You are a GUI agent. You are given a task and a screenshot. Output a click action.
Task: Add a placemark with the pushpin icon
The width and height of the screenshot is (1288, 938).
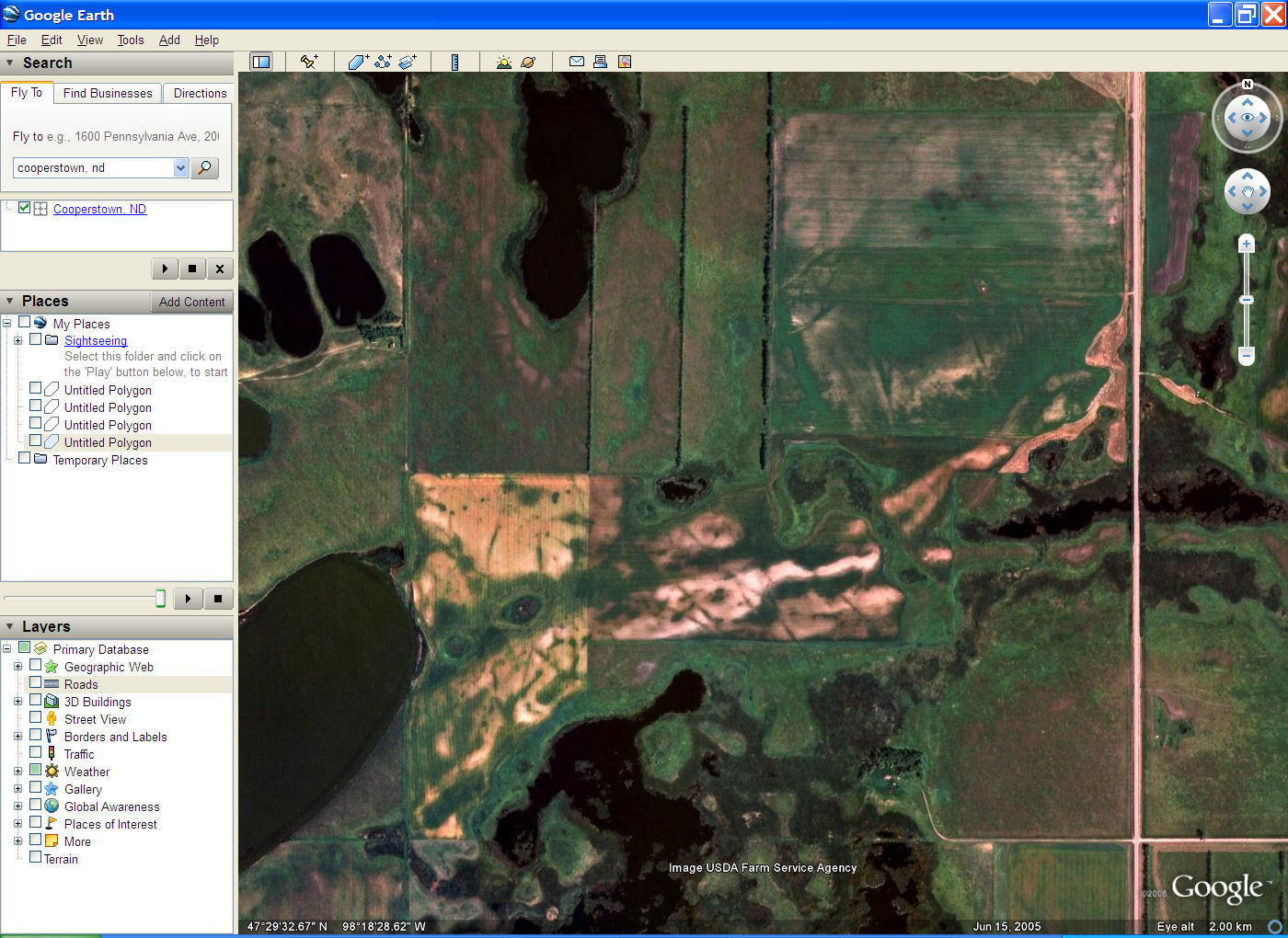(309, 62)
